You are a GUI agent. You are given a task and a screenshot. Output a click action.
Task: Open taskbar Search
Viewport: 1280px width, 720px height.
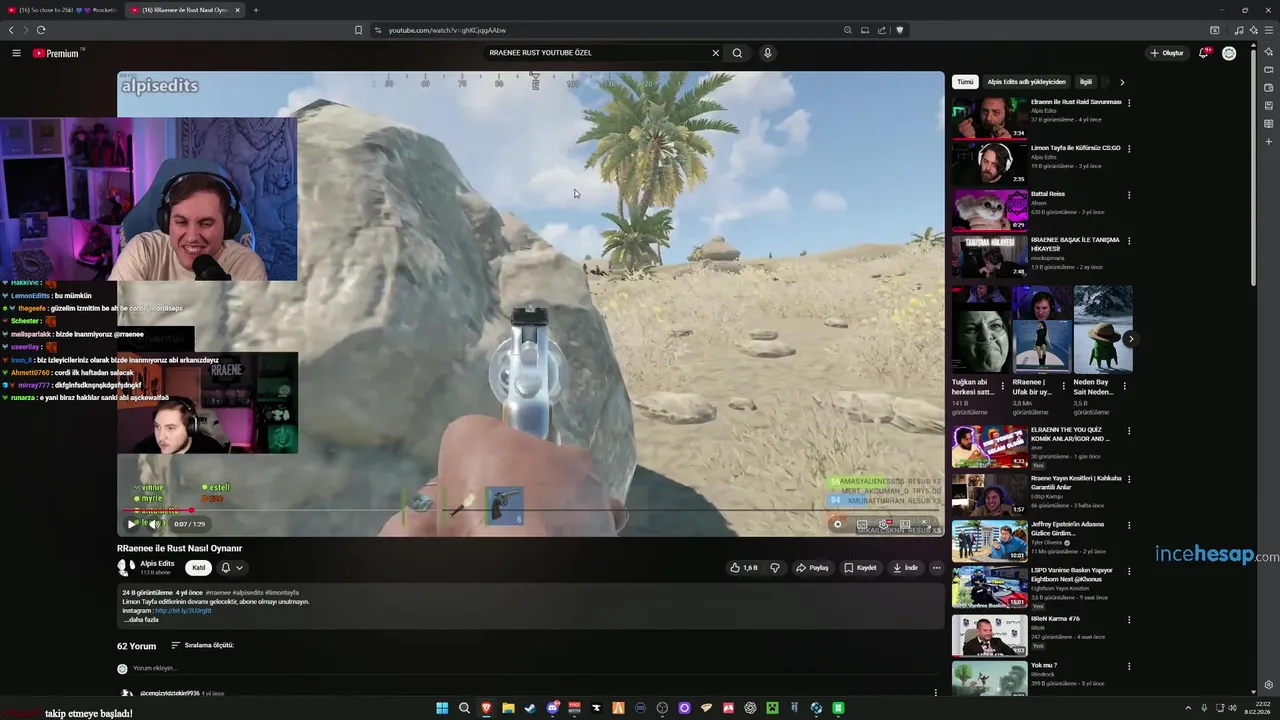[x=464, y=708]
